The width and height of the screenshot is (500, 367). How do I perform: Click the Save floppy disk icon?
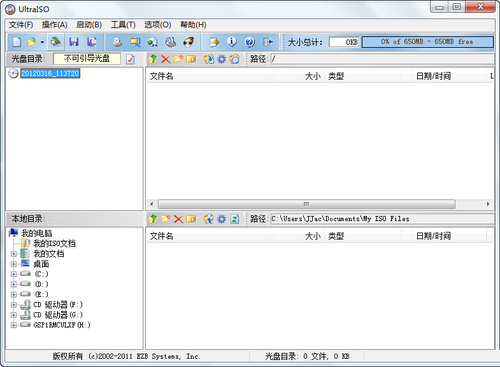[x=74, y=42]
